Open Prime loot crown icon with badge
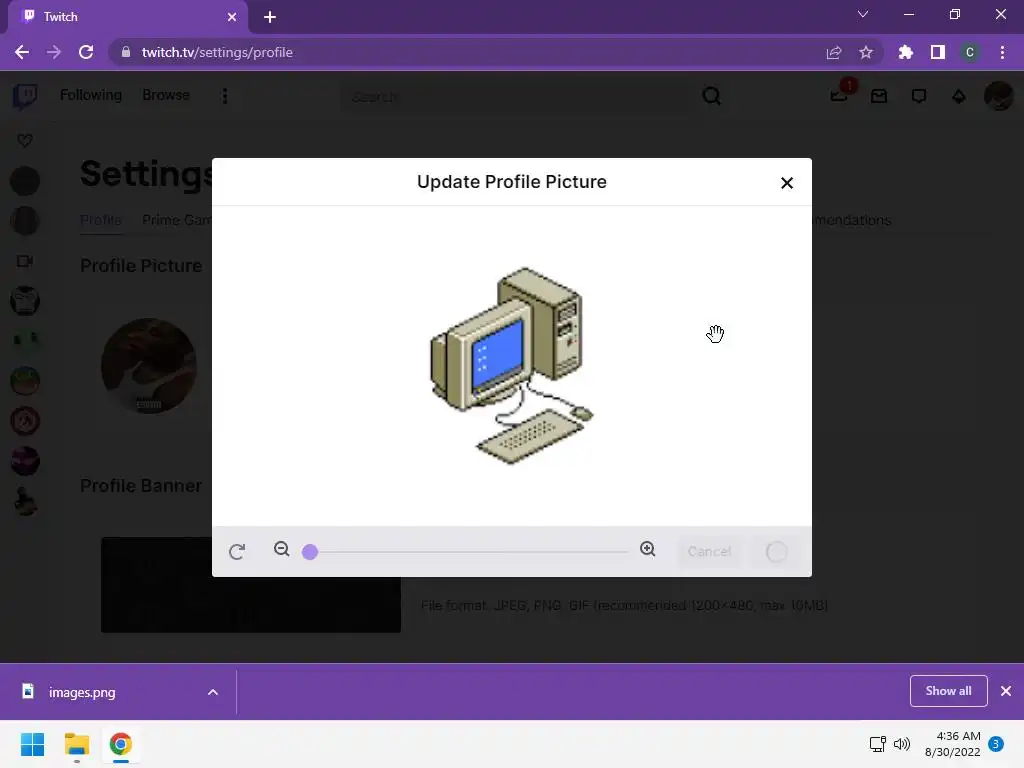This screenshot has width=1024, height=768. [840, 95]
